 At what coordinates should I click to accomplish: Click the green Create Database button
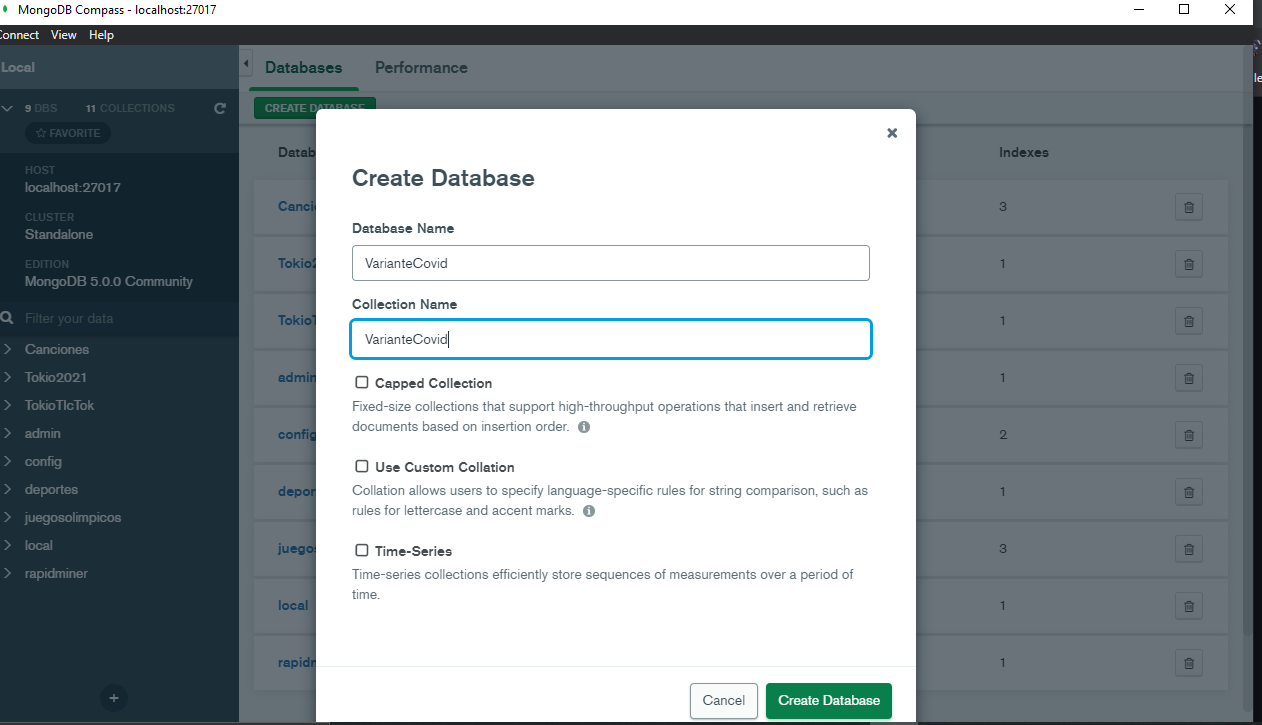[829, 700]
